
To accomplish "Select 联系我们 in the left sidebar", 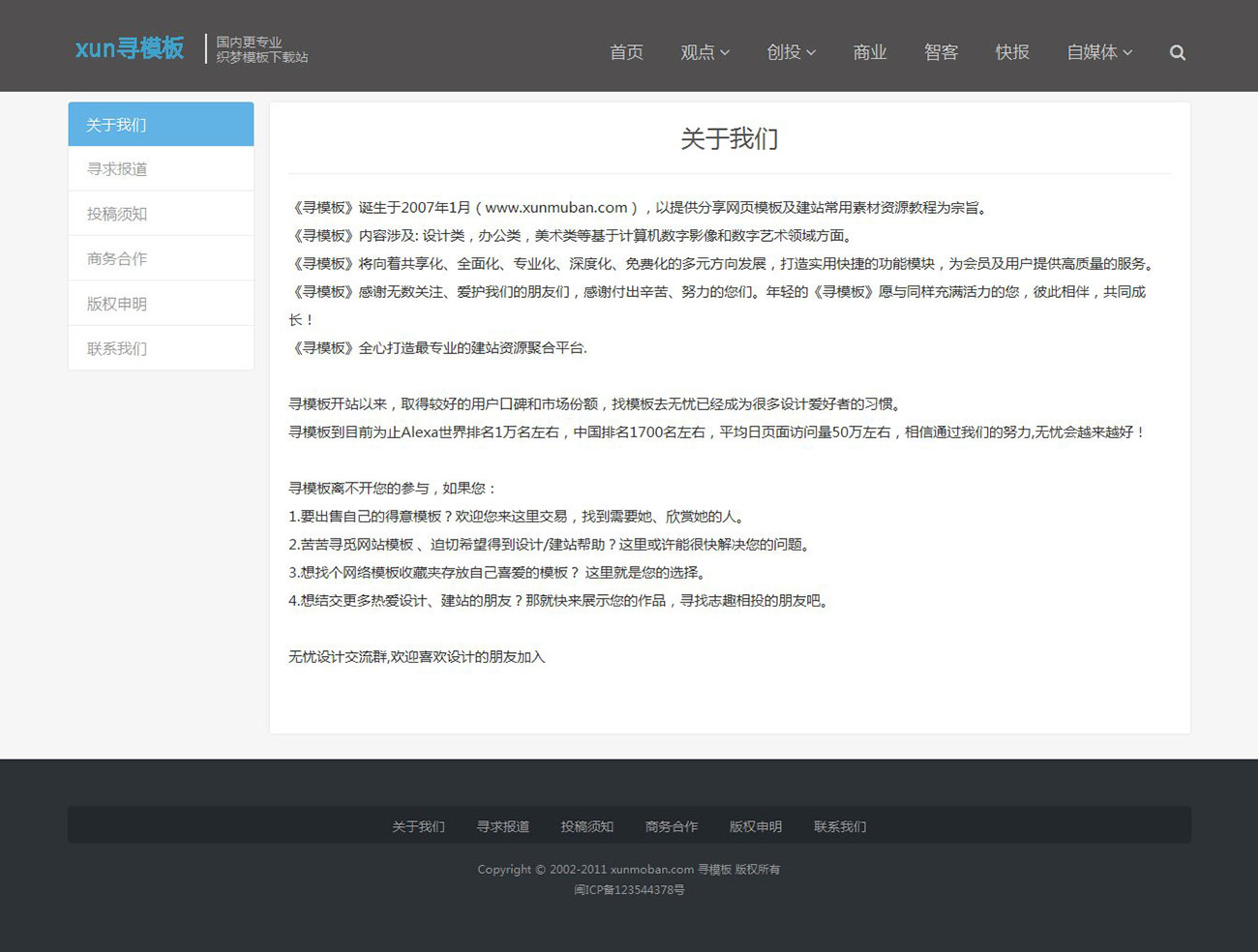I will (x=161, y=348).
